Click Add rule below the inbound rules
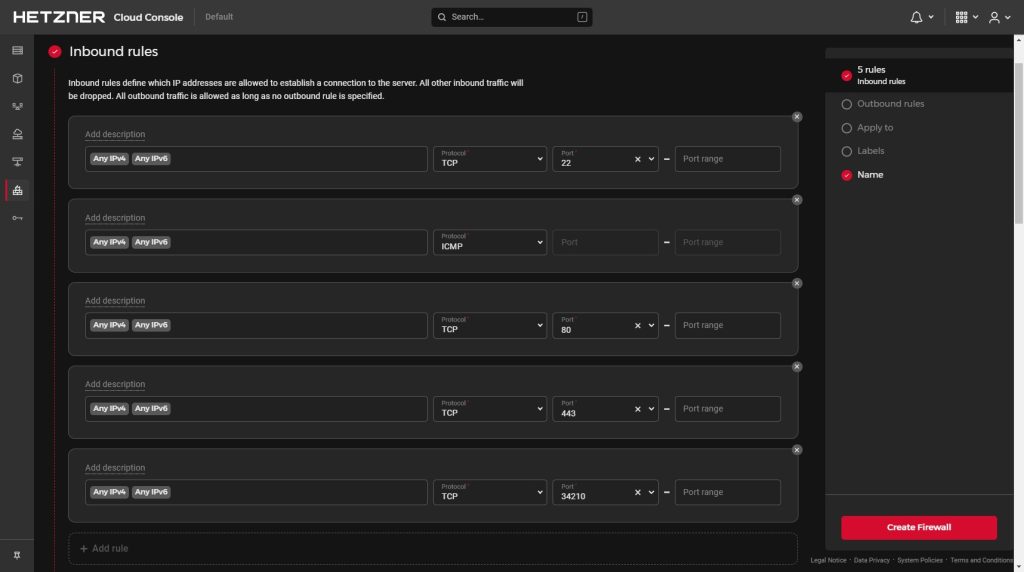 105,548
